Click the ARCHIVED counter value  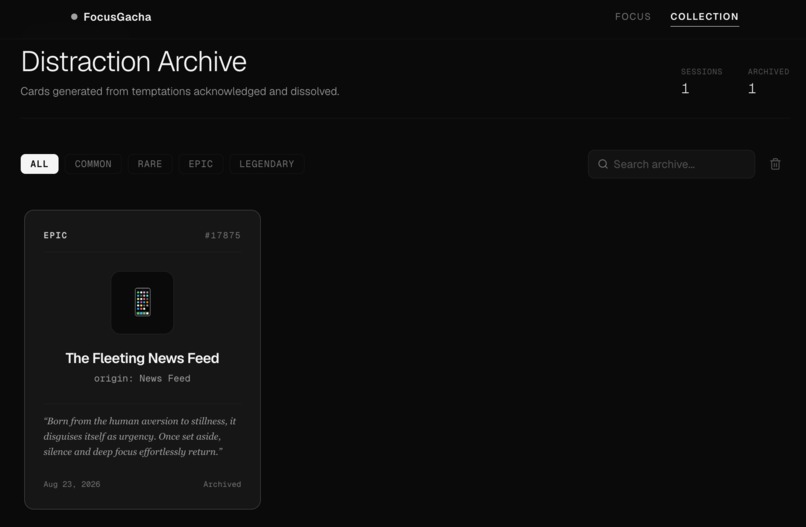752,89
